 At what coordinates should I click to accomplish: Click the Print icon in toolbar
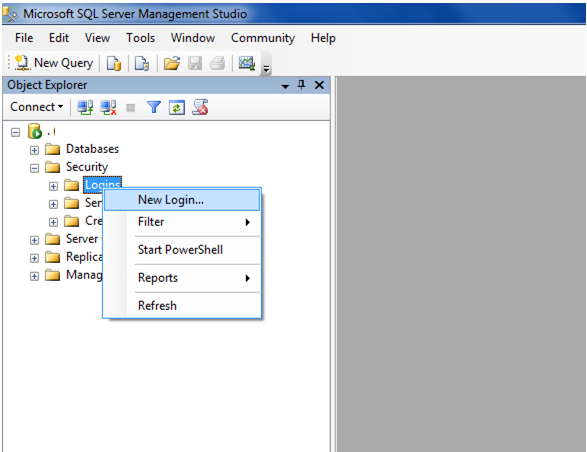pos(218,63)
